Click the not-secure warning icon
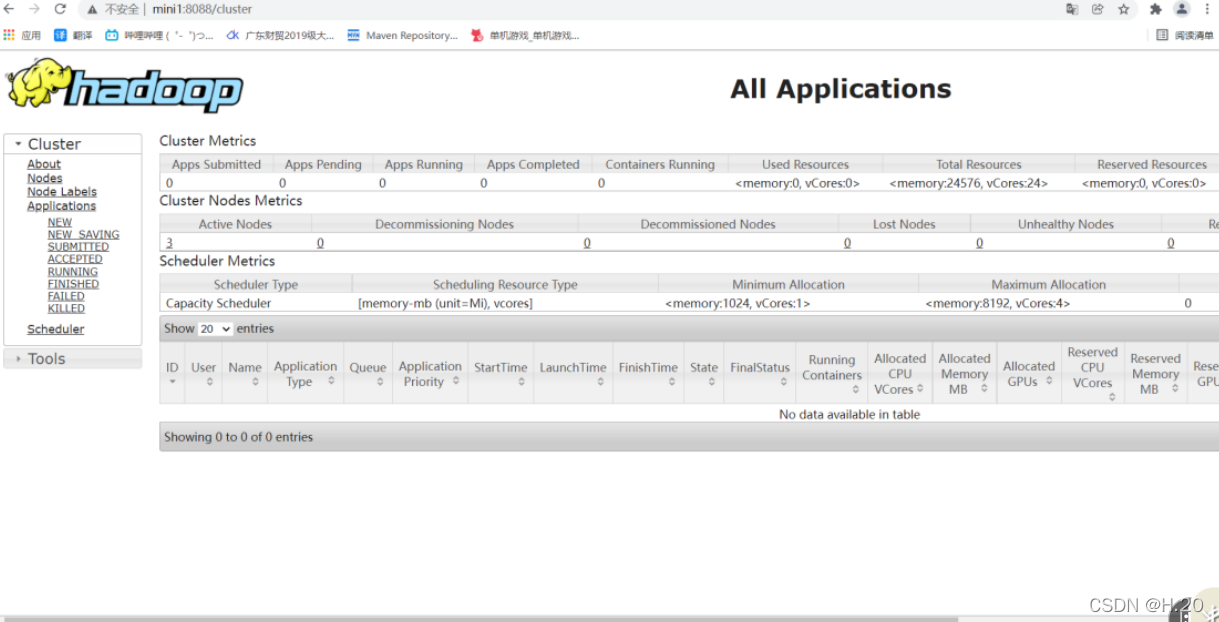The height and width of the screenshot is (622, 1219). point(93,9)
